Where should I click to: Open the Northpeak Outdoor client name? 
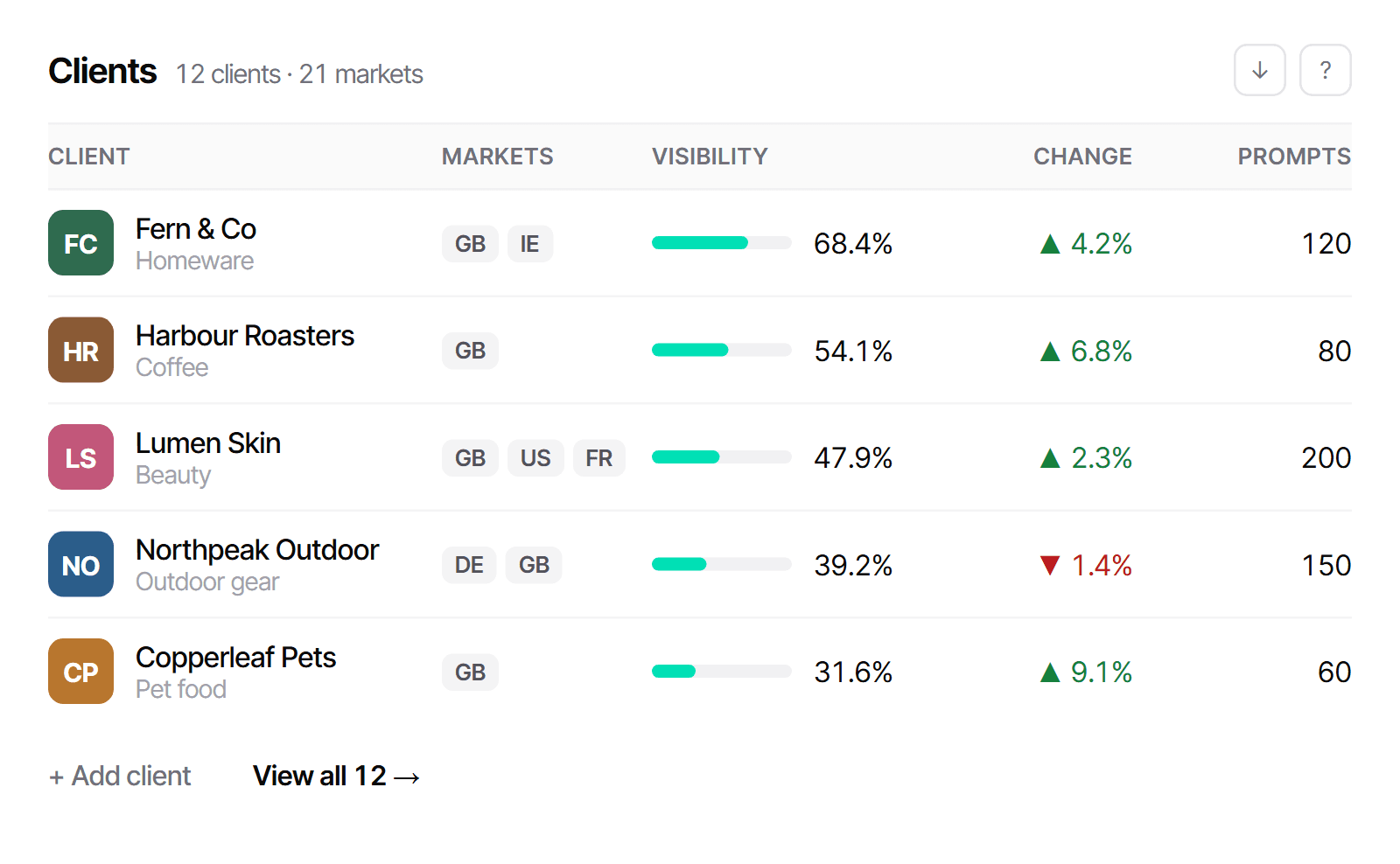257,550
